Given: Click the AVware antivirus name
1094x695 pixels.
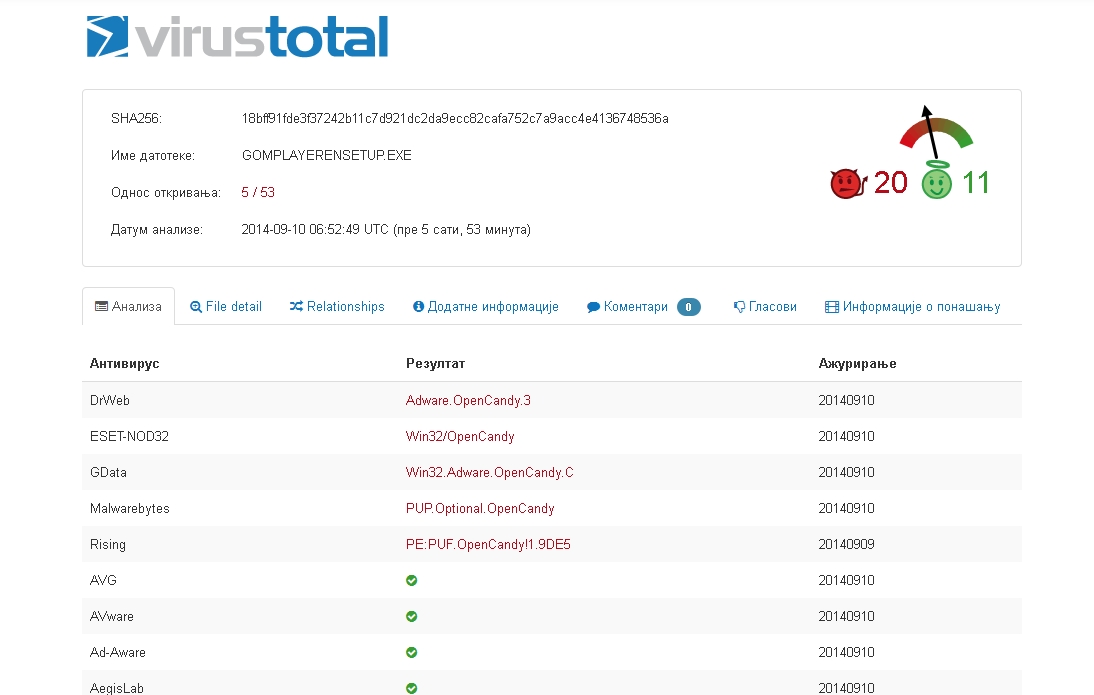Looking at the screenshot, I should (112, 617).
